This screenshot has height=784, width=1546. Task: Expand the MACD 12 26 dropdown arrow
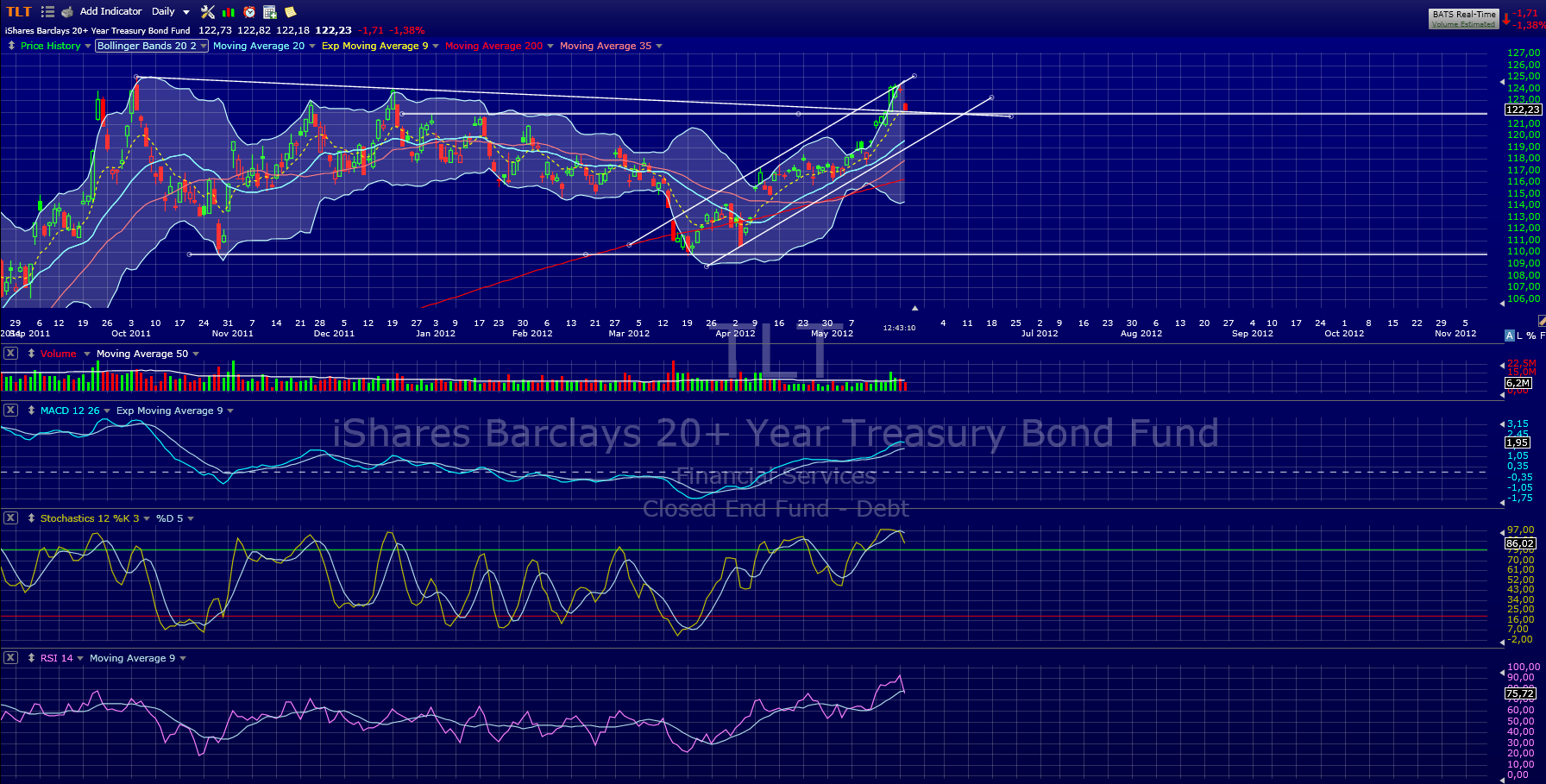coord(107,411)
